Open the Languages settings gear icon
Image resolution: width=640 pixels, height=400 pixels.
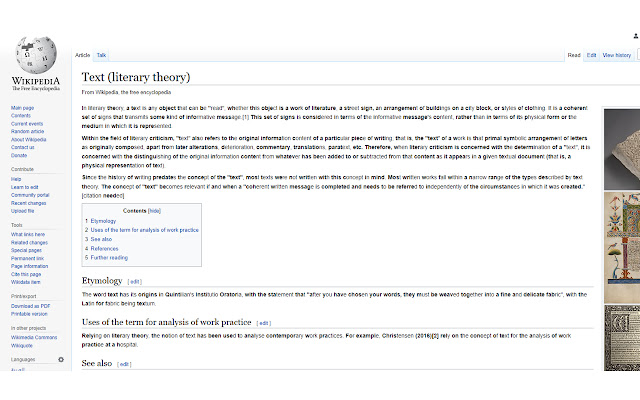tap(61, 360)
